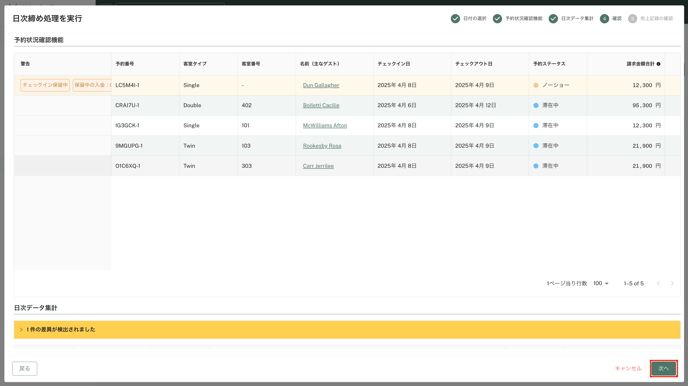Open guest link Bolletti Cacilie
Viewport: 688px width, 386px height.
[x=321, y=105]
